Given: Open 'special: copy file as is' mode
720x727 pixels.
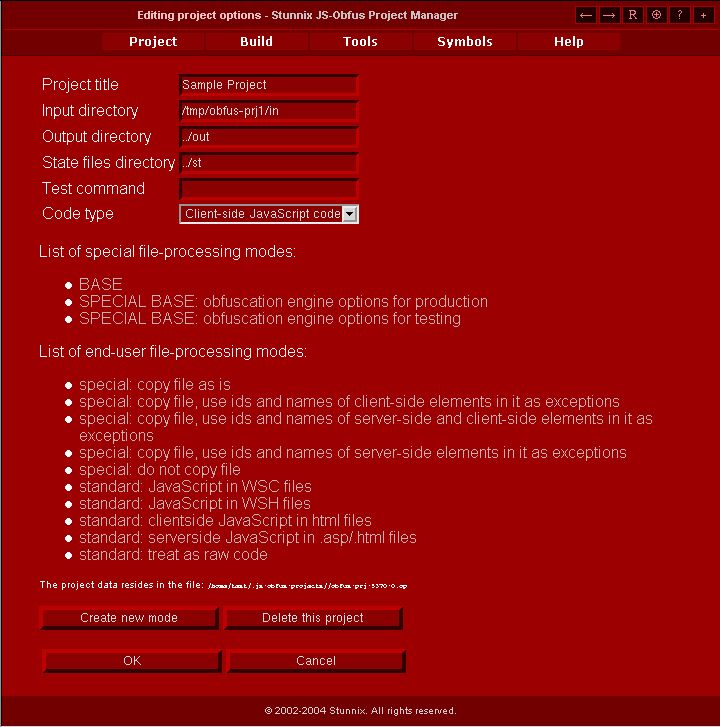Looking at the screenshot, I should tap(155, 385).
